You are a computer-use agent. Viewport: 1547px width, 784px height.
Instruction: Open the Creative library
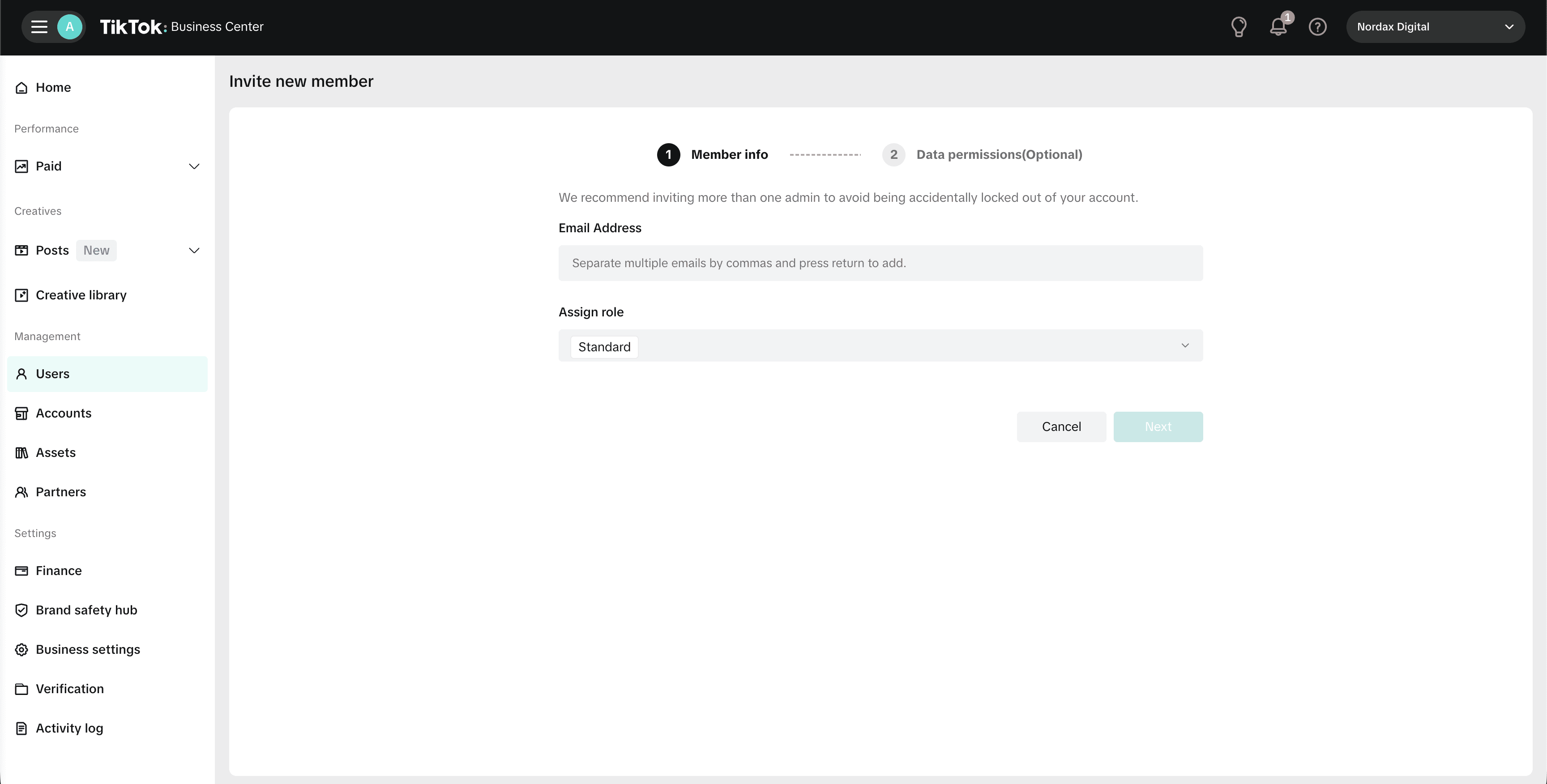click(81, 295)
